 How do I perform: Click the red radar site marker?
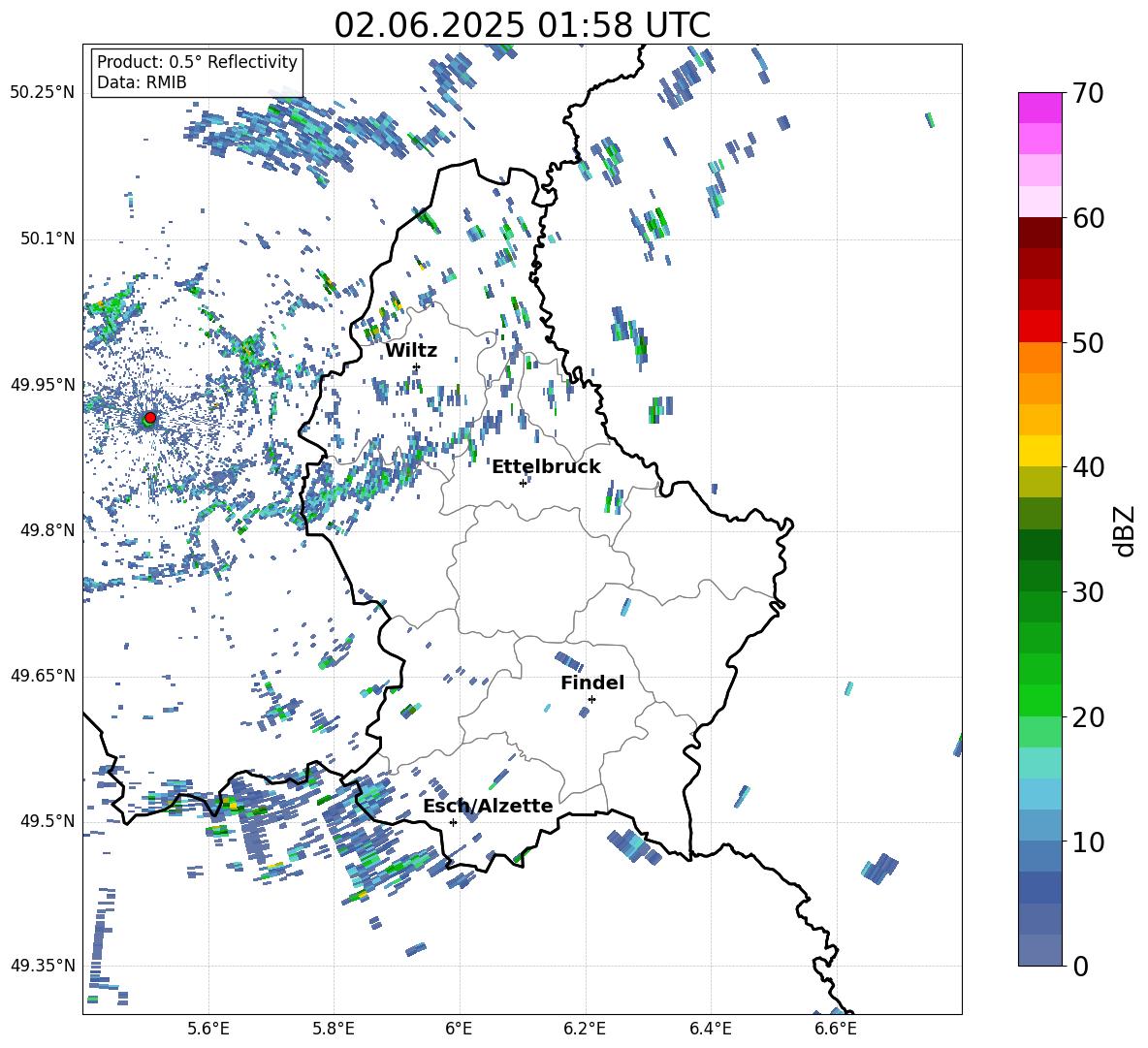pyautogui.click(x=150, y=417)
